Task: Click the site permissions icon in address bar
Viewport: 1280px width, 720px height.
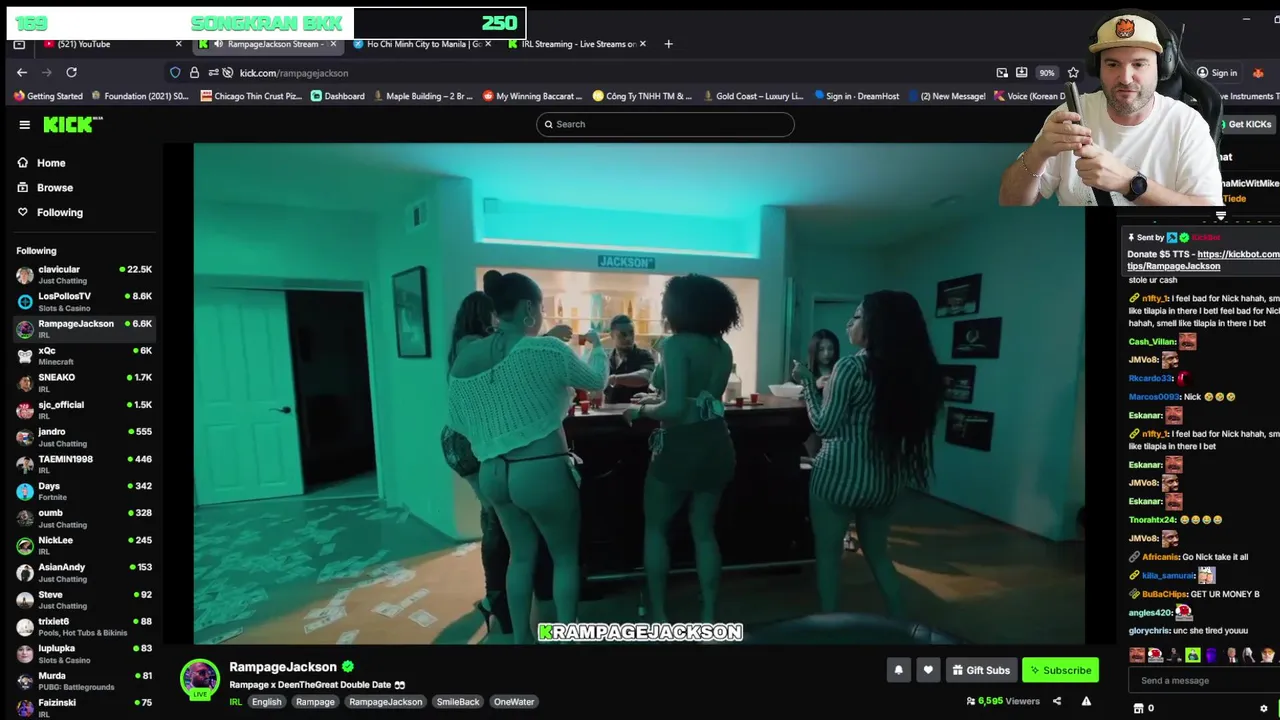Action: pyautogui.click(x=213, y=72)
